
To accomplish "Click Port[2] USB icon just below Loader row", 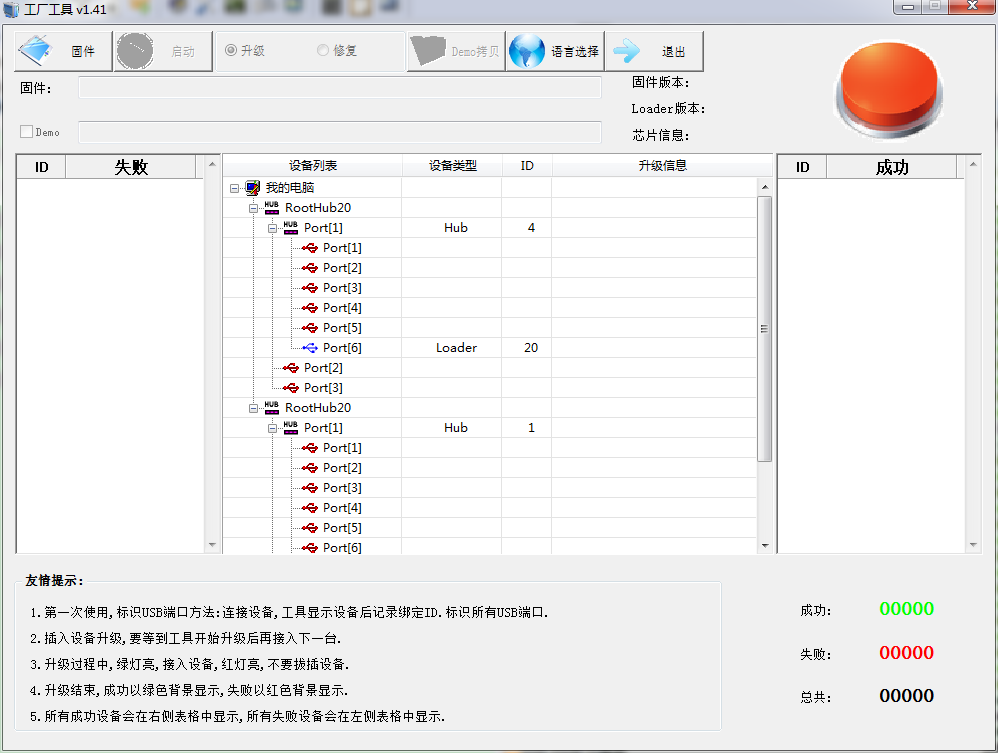I will (291, 367).
